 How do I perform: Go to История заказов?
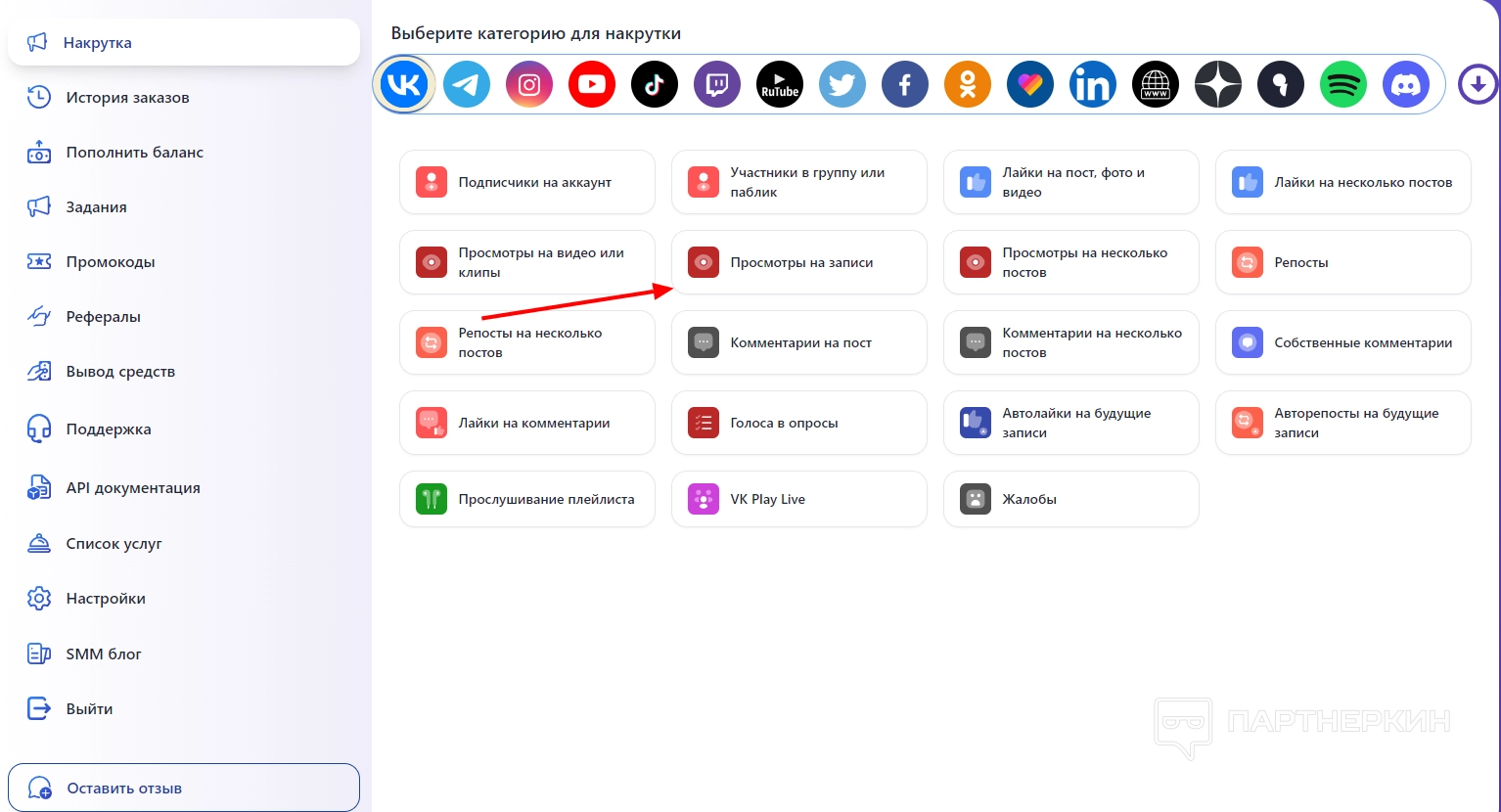point(184,98)
